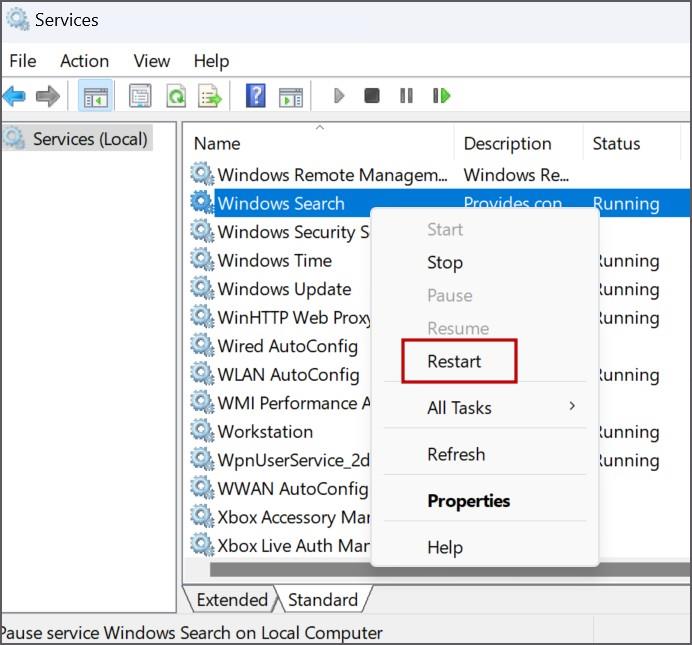Click gear icon beside WpnUserService
This screenshot has height=645, width=692.
tap(202, 460)
